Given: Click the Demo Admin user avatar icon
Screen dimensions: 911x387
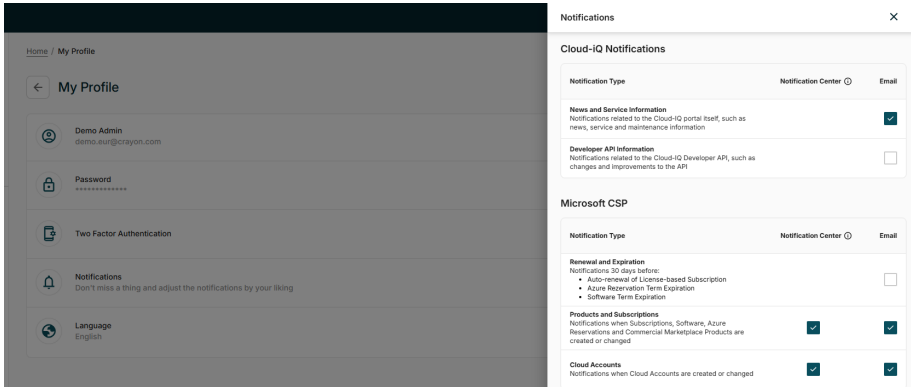Looking at the screenshot, I should [x=49, y=137].
